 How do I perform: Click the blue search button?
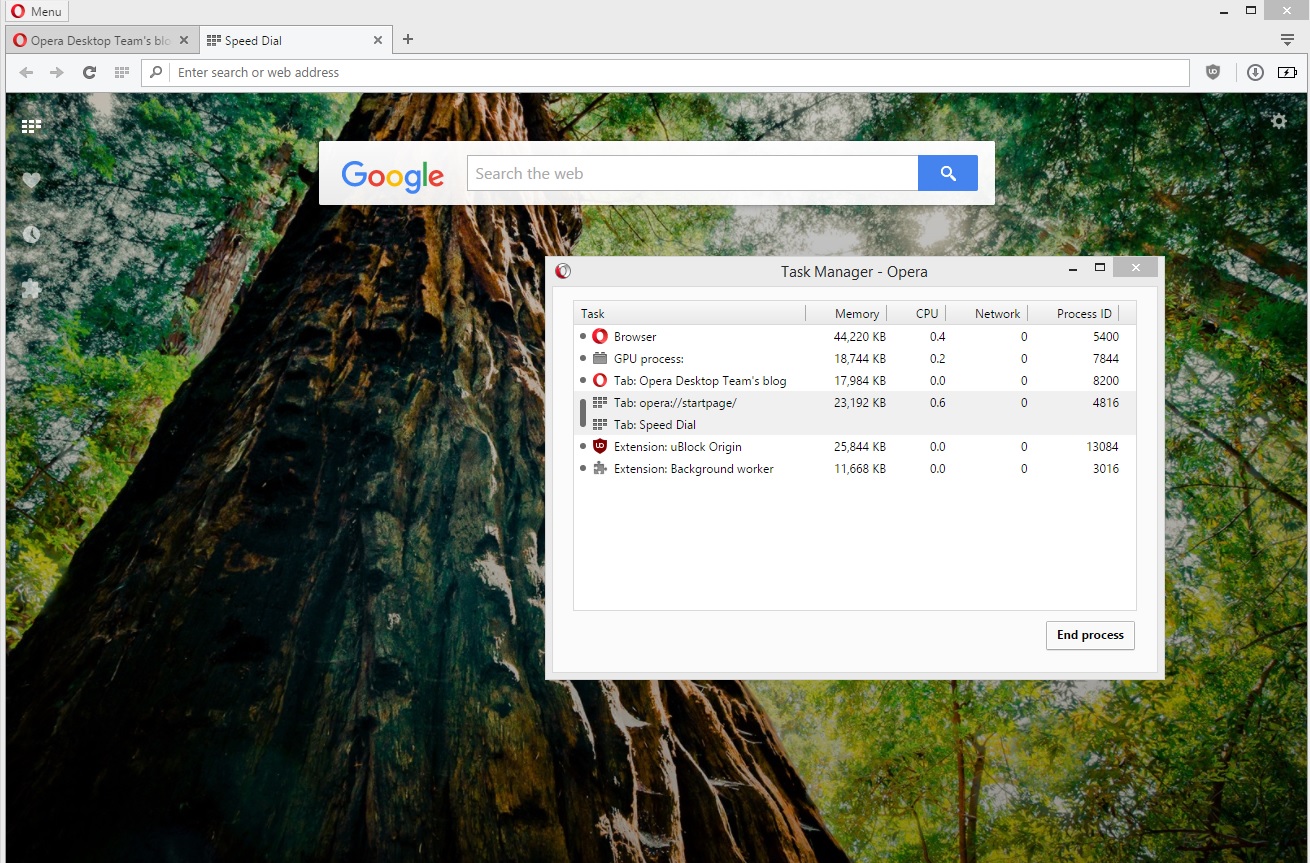948,173
